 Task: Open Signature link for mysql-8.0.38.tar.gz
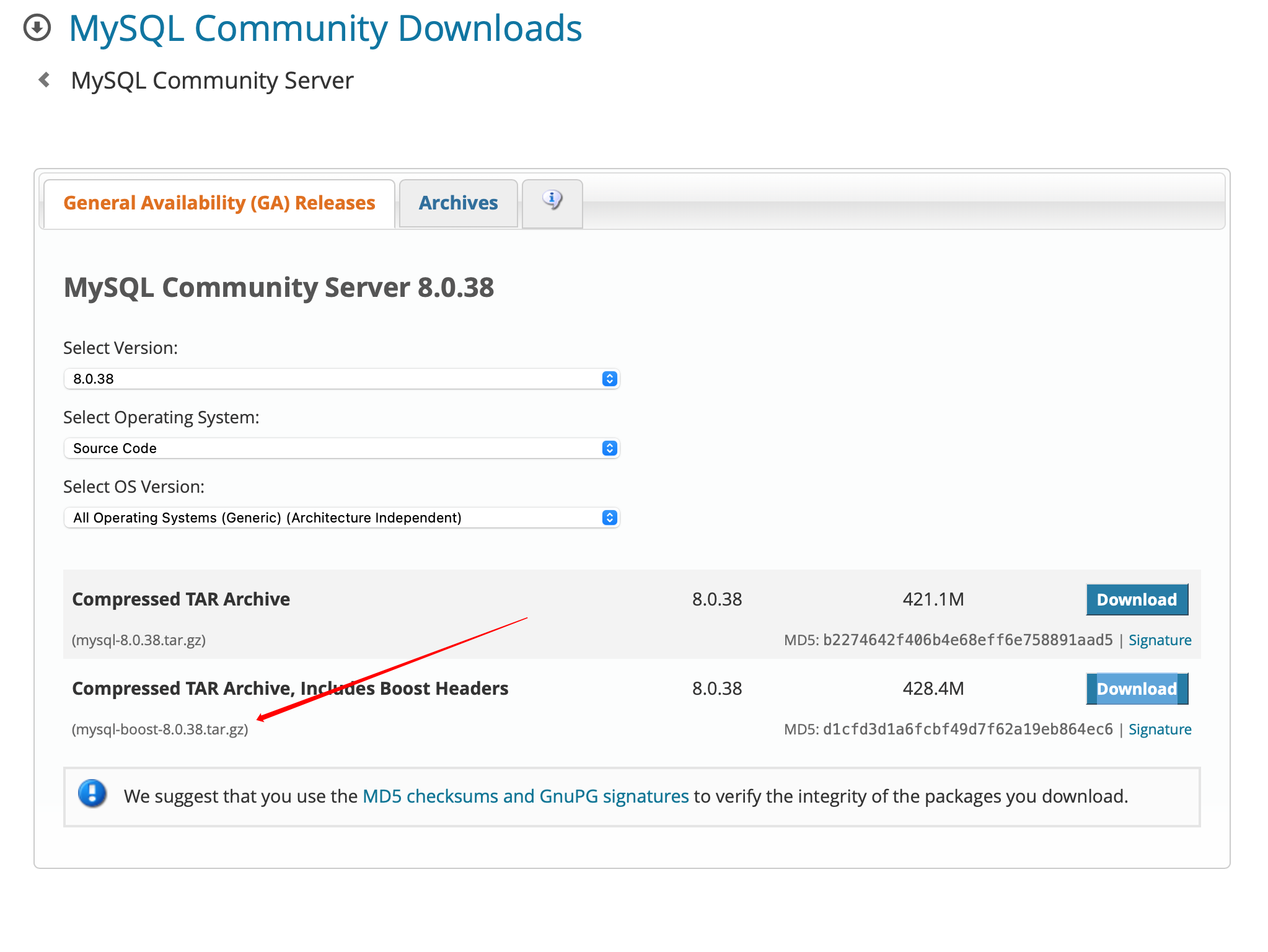tap(1160, 640)
